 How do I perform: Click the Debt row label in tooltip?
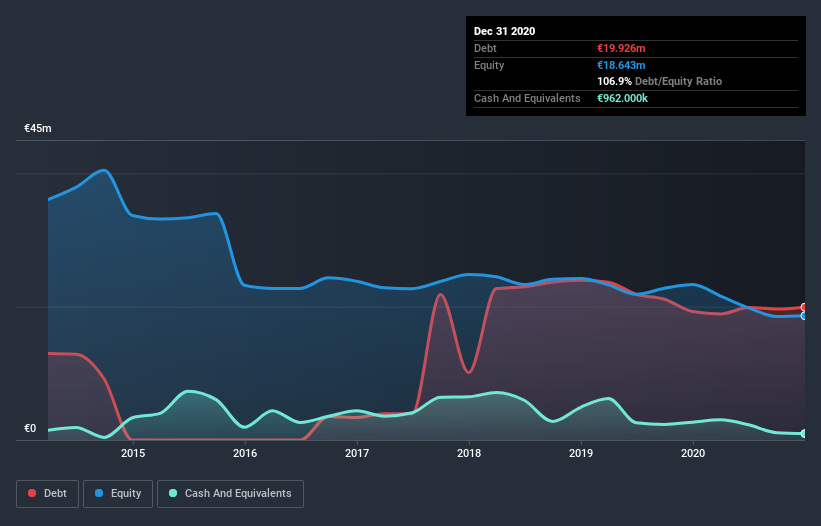[x=485, y=48]
